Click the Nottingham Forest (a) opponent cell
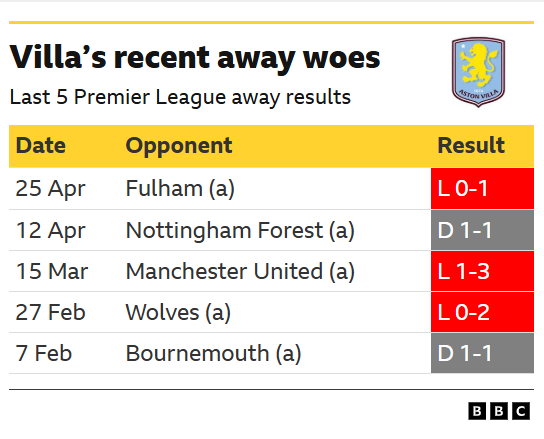The height and width of the screenshot is (439, 544). 240,230
